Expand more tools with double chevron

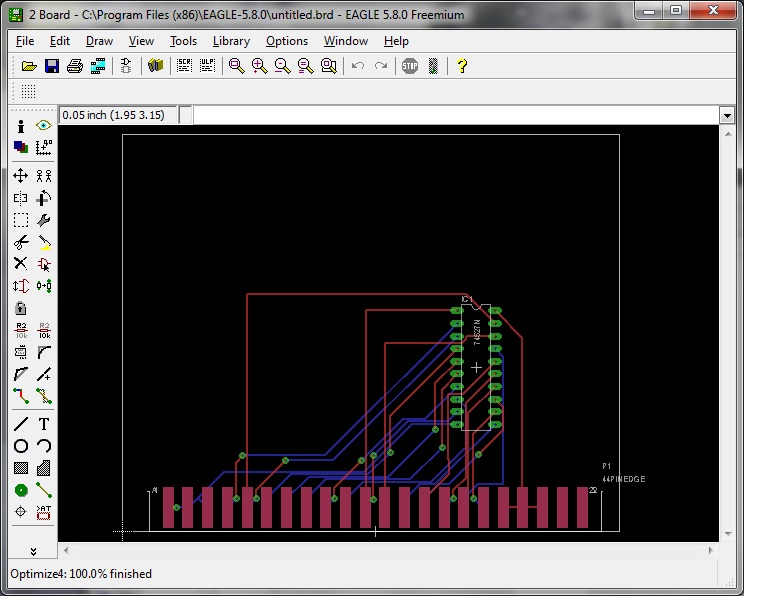[33, 552]
